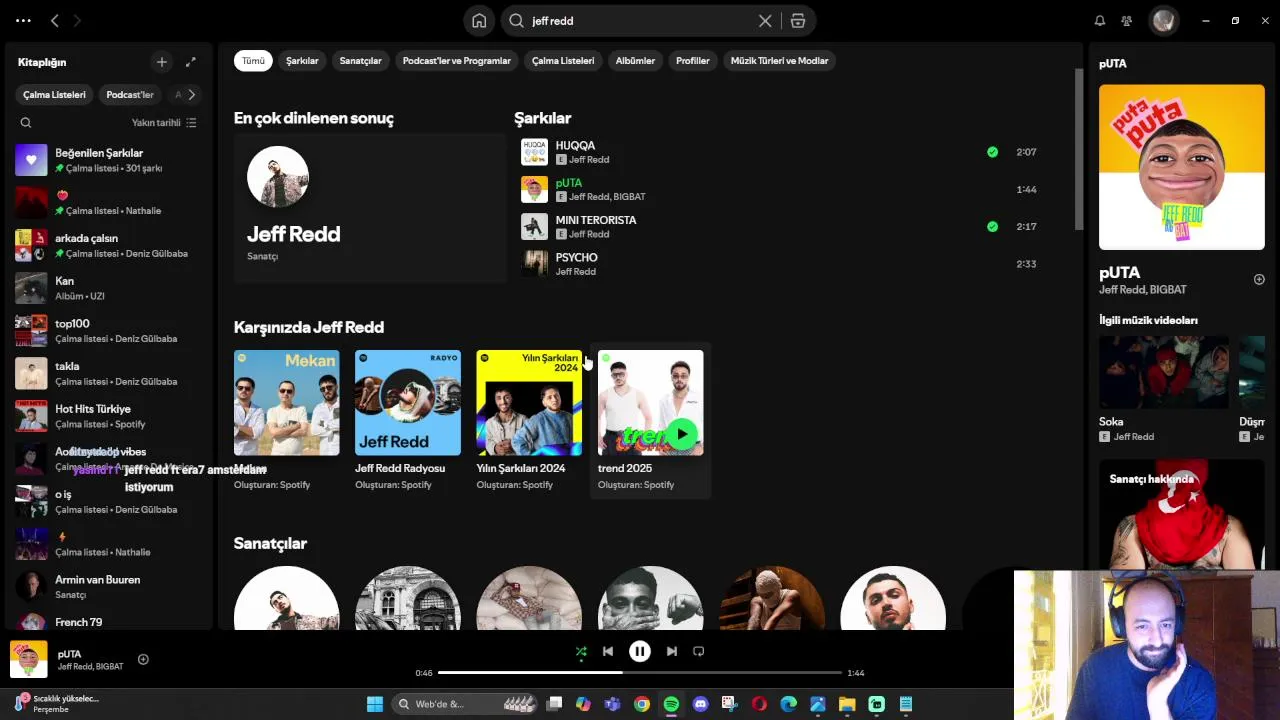Select the Tümü filter tab
Image resolution: width=1280 pixels, height=720 pixels.
(253, 61)
